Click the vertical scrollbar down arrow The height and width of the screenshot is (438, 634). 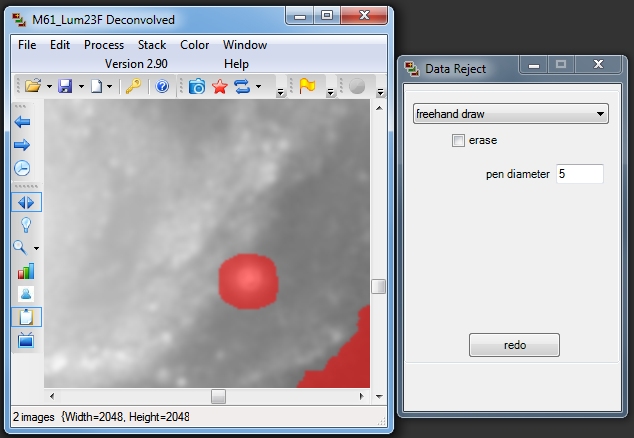tap(379, 396)
